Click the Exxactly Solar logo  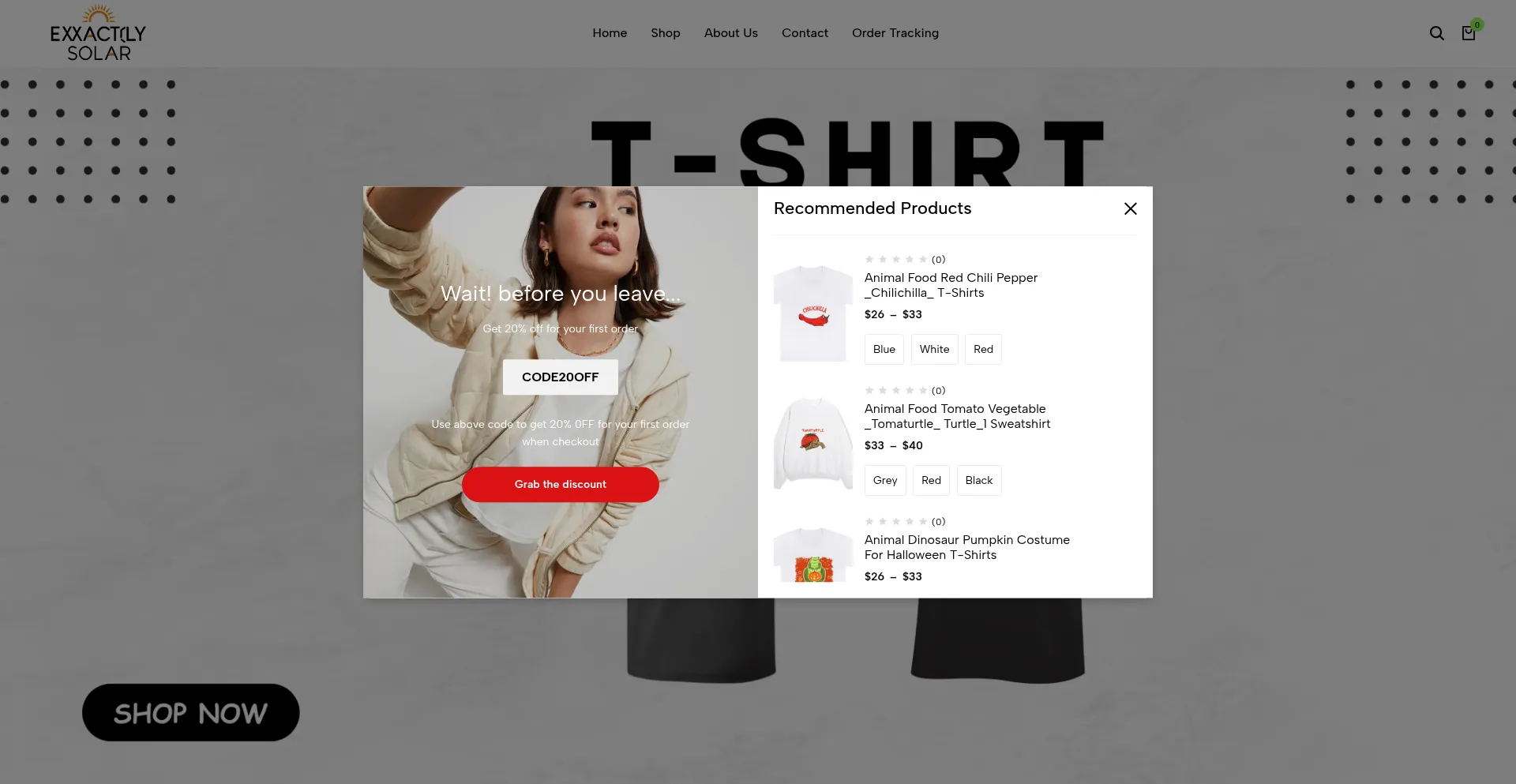98,33
